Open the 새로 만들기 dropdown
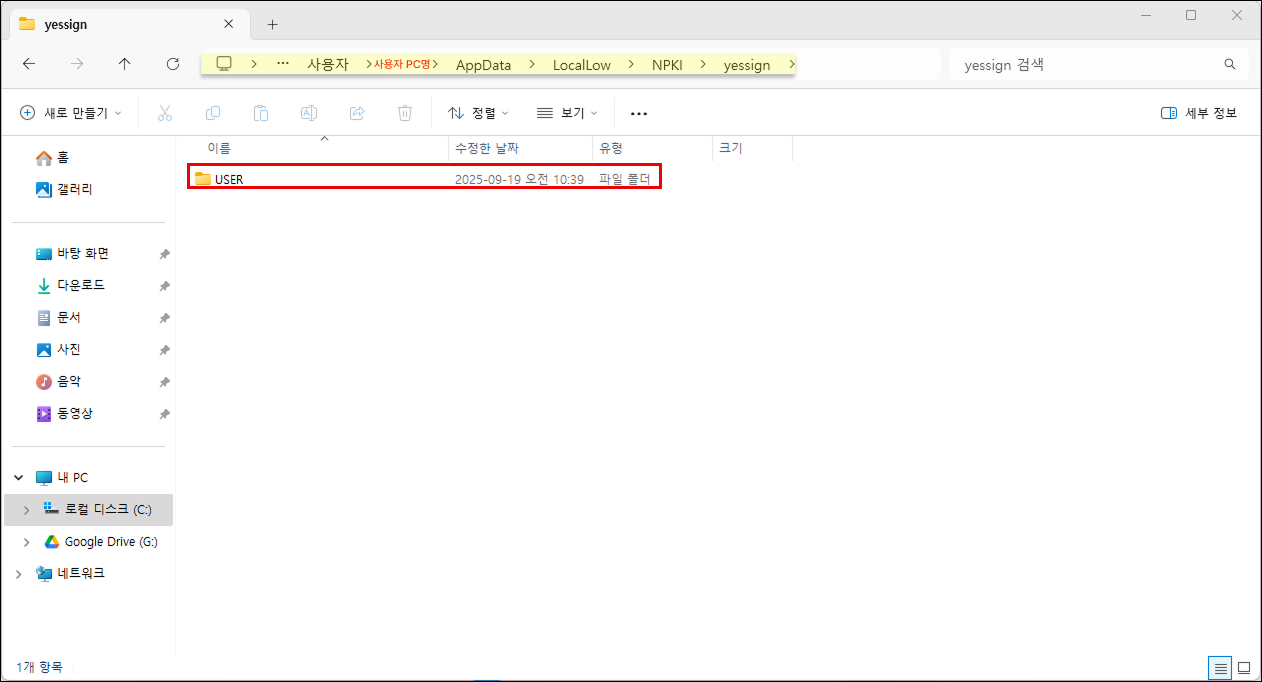 pos(71,113)
